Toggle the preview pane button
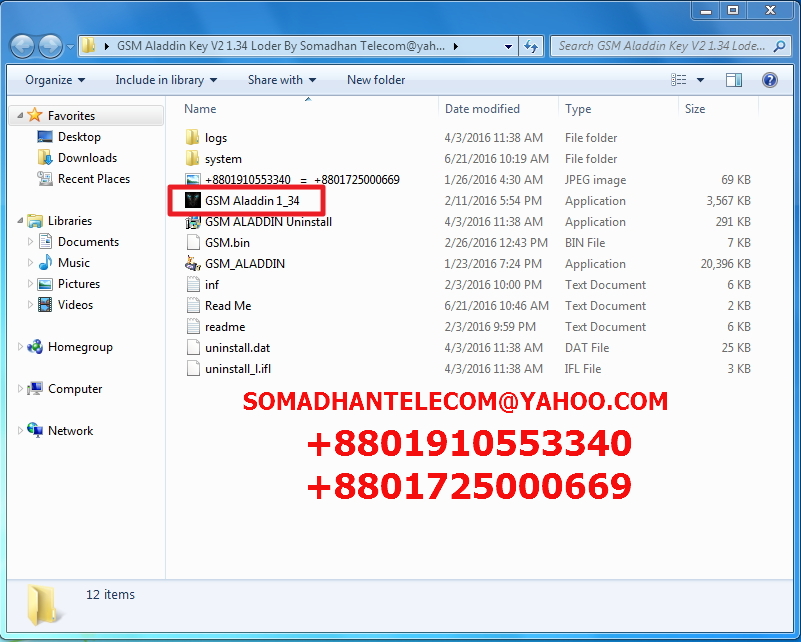This screenshot has width=801, height=642. click(x=734, y=80)
